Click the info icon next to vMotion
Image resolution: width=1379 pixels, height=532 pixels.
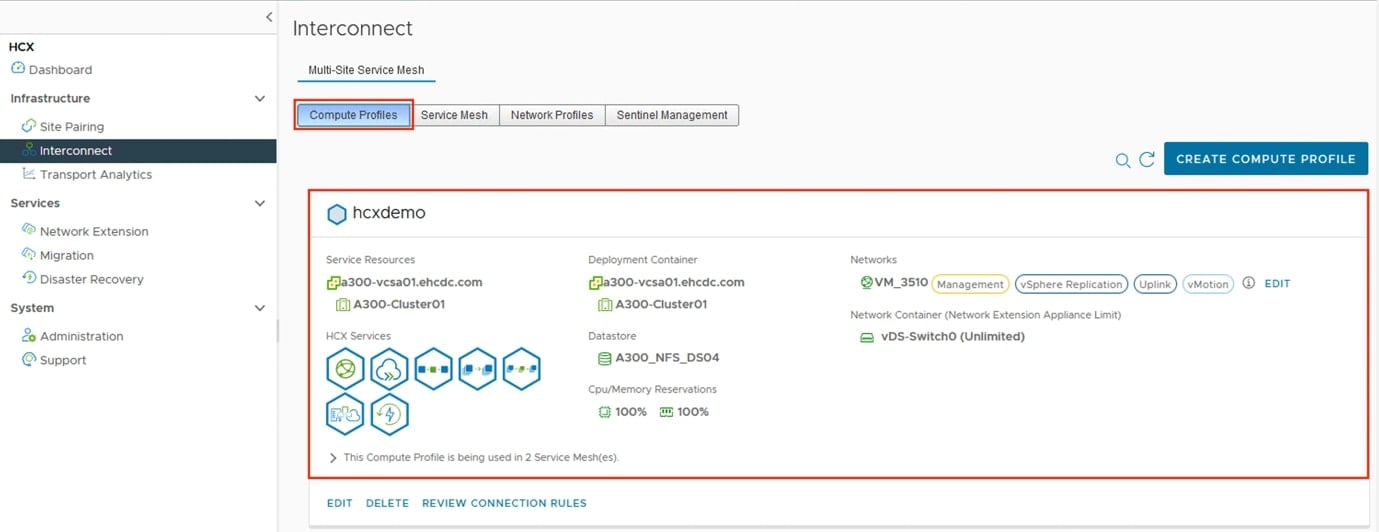tap(1248, 284)
